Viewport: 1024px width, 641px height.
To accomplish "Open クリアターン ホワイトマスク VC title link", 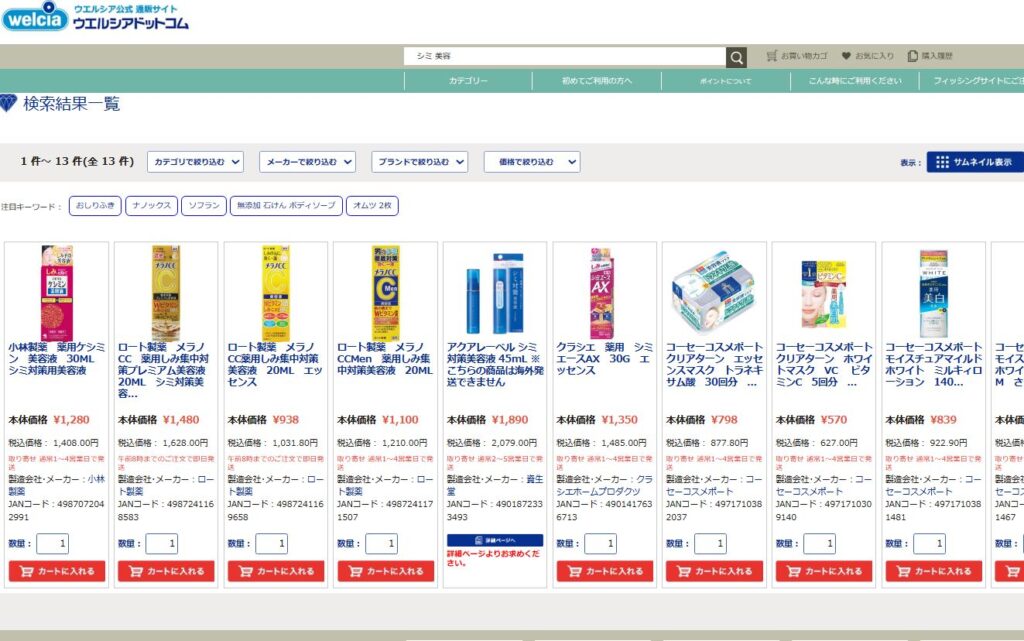I will coord(824,364).
